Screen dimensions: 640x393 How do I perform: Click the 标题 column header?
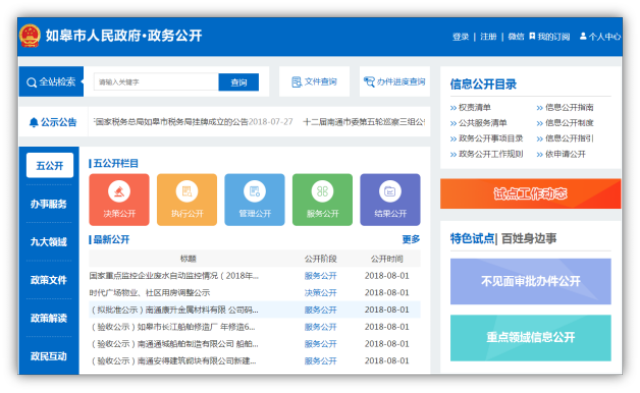tap(188, 259)
